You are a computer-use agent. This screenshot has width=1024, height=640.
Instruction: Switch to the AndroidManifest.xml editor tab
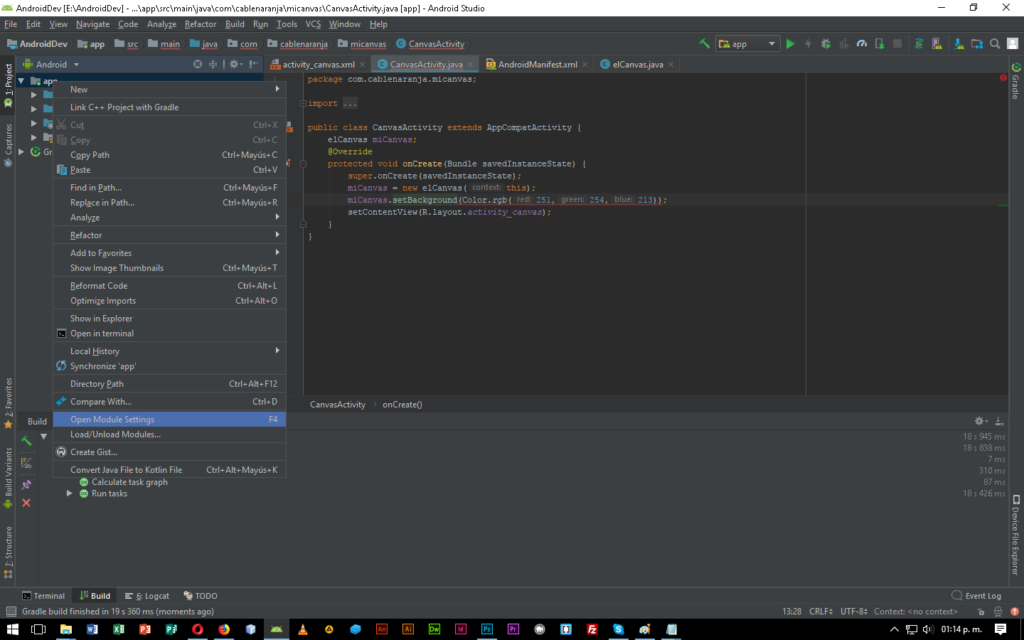click(537, 64)
